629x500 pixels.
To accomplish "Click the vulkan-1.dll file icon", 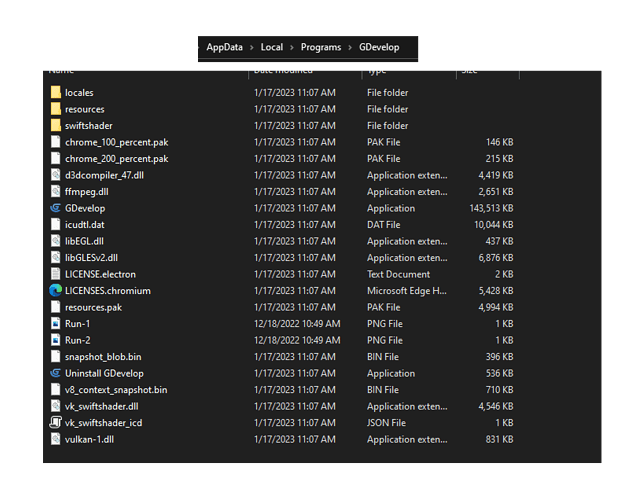I will coord(56,439).
